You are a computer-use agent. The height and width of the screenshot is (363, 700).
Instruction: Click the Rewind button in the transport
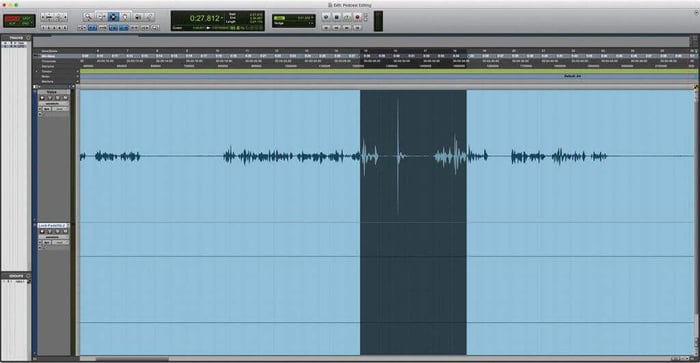click(x=336, y=27)
